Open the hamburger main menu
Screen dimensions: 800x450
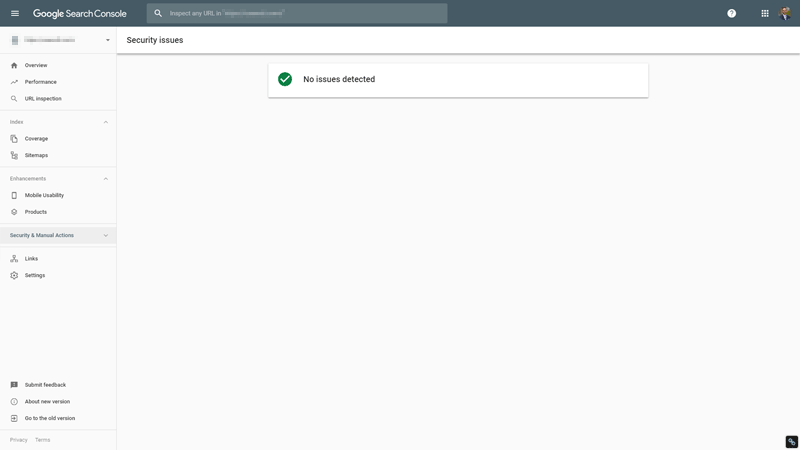pos(15,13)
